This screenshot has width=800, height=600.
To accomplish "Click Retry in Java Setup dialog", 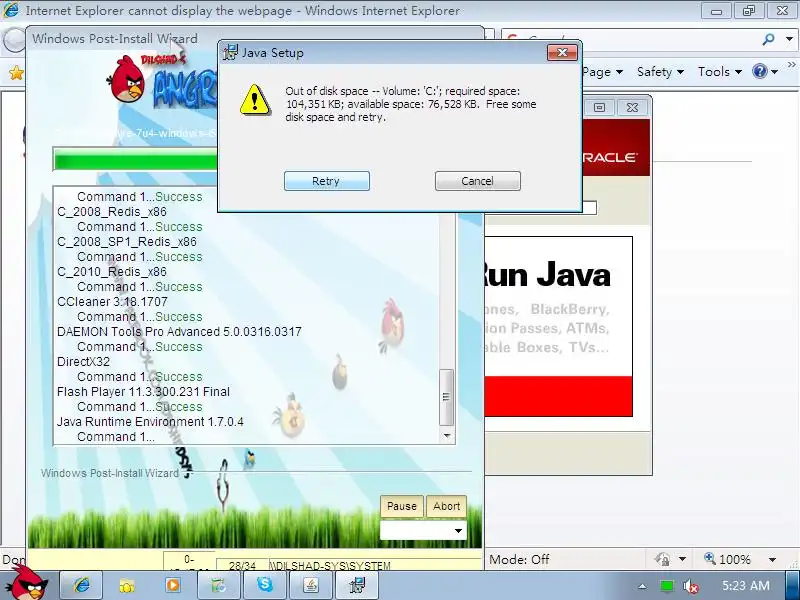I will pyautogui.click(x=327, y=181).
